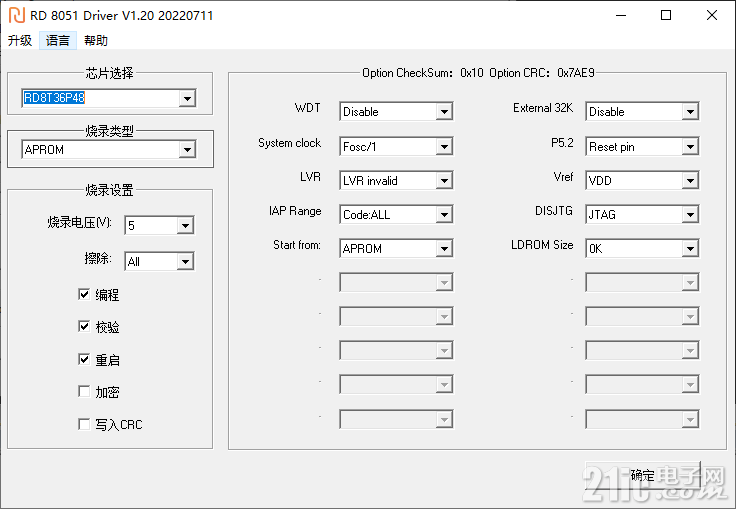
Task: Open the 擦除 erase mode dropdown
Action: click(x=159, y=262)
